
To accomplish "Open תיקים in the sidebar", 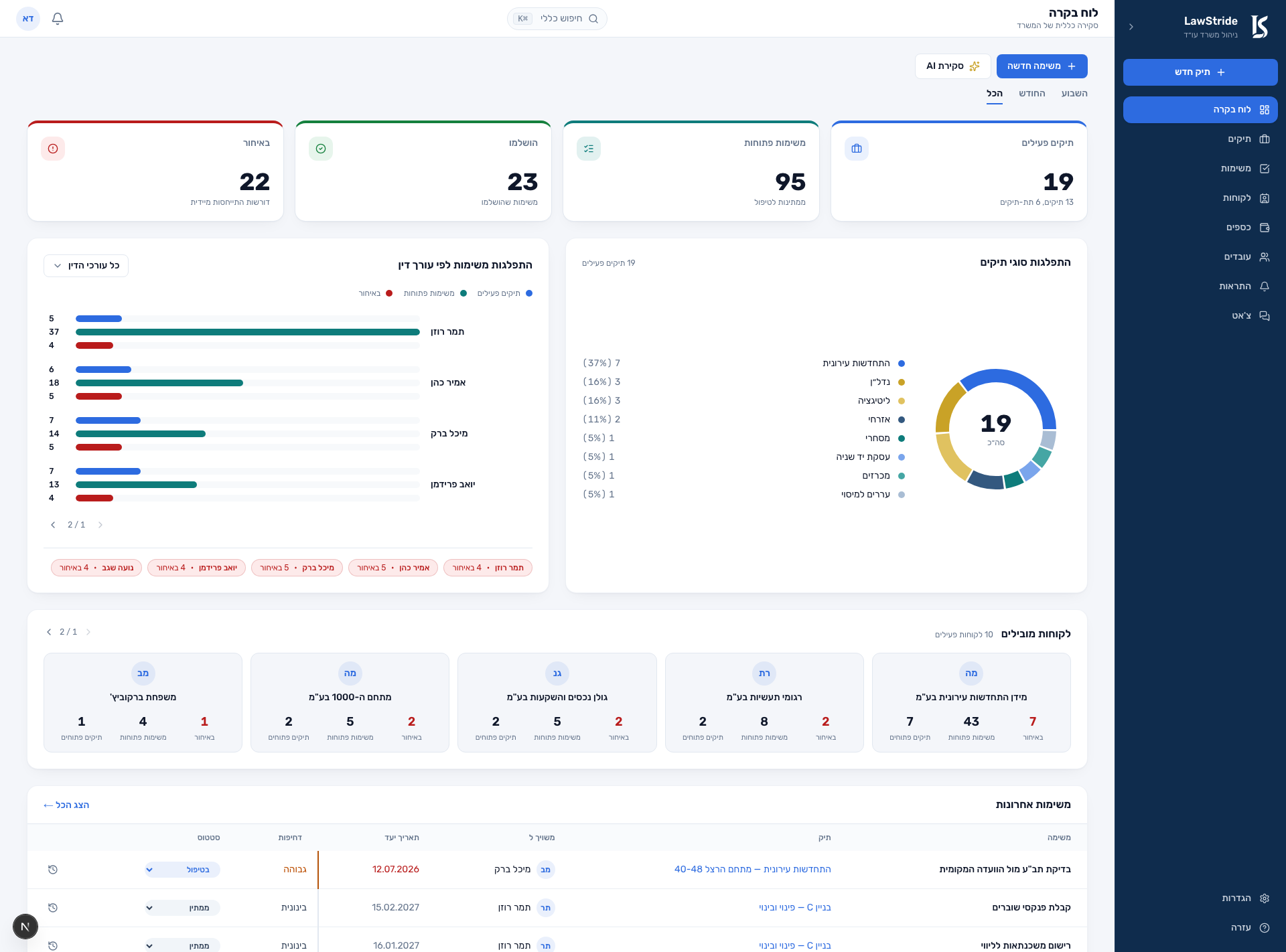I will (1200, 139).
